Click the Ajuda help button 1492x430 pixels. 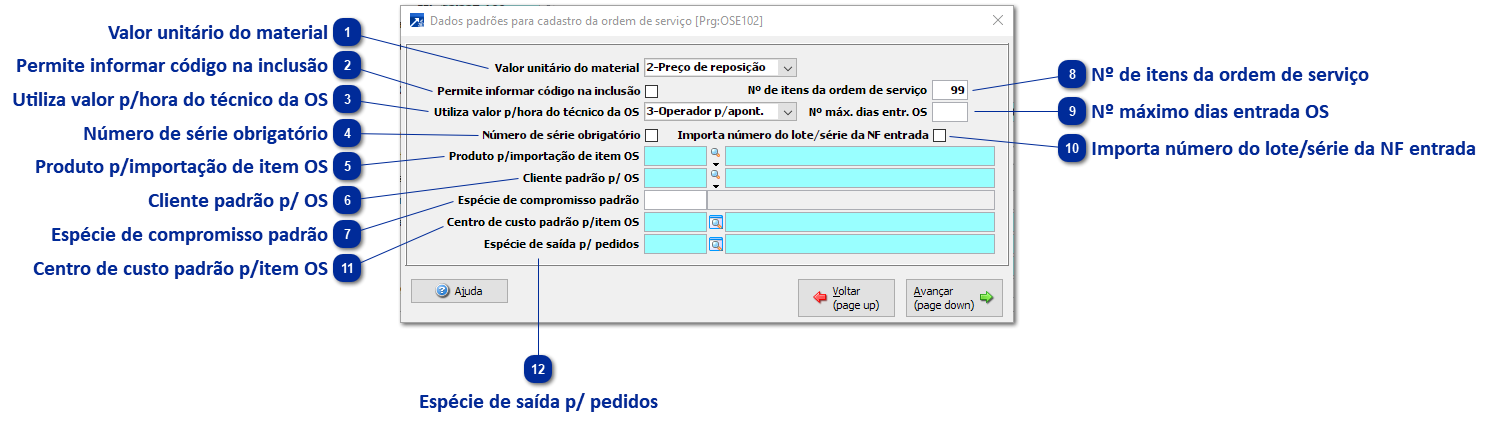point(459,291)
